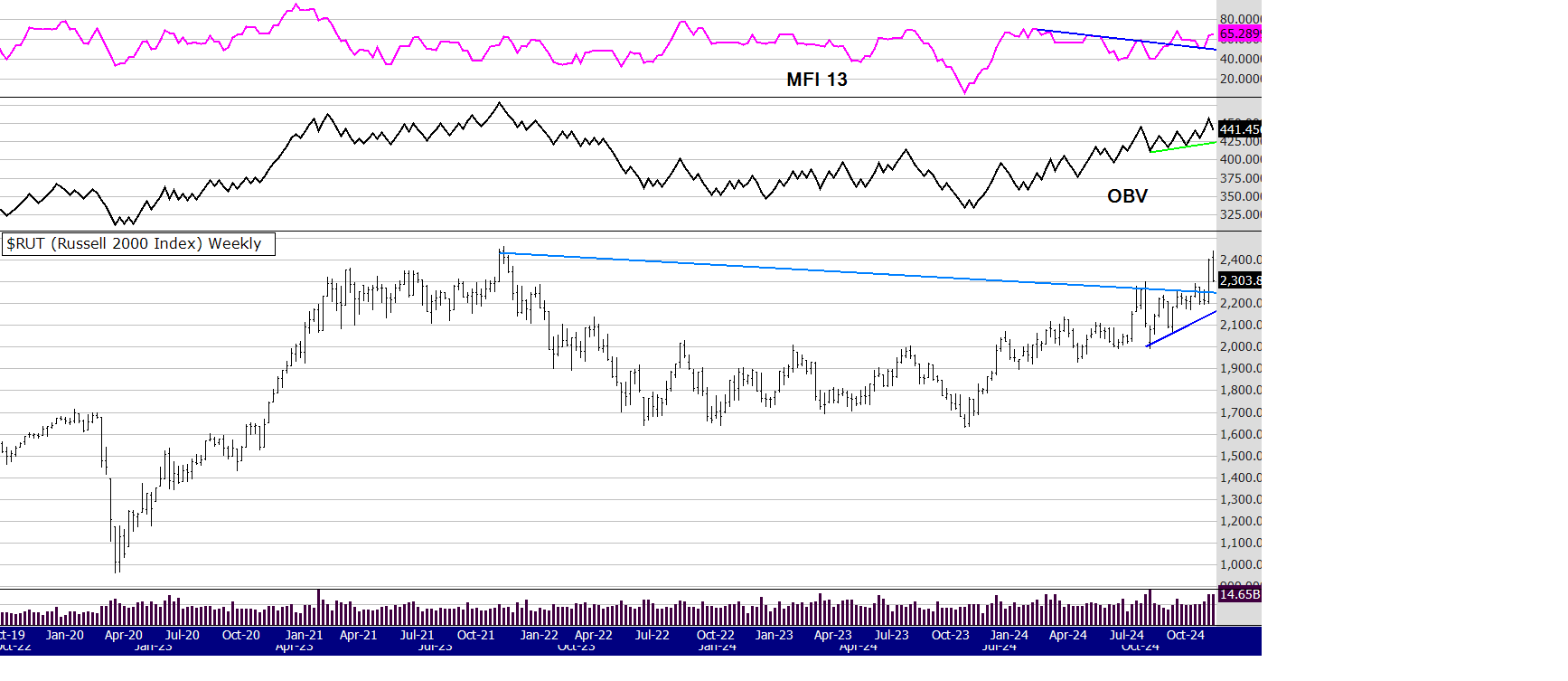Select the blue trendline on the MFI panel
Viewport: 1568px width, 681px height.
coord(1127,40)
